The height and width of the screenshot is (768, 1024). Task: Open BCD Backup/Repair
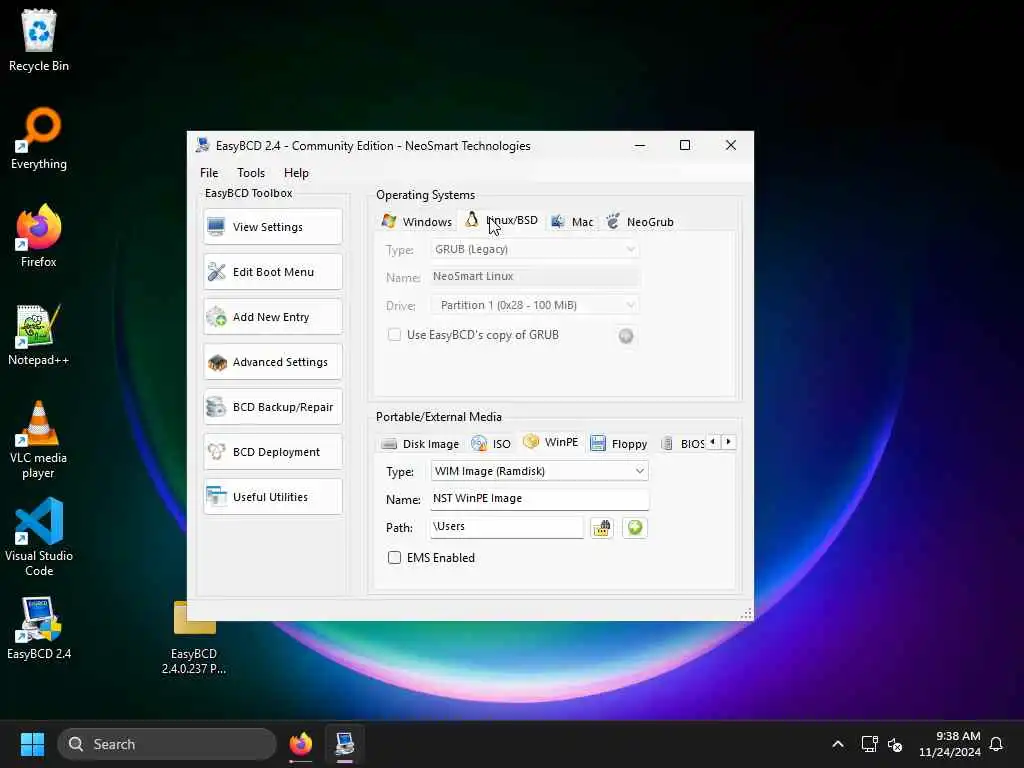(272, 407)
